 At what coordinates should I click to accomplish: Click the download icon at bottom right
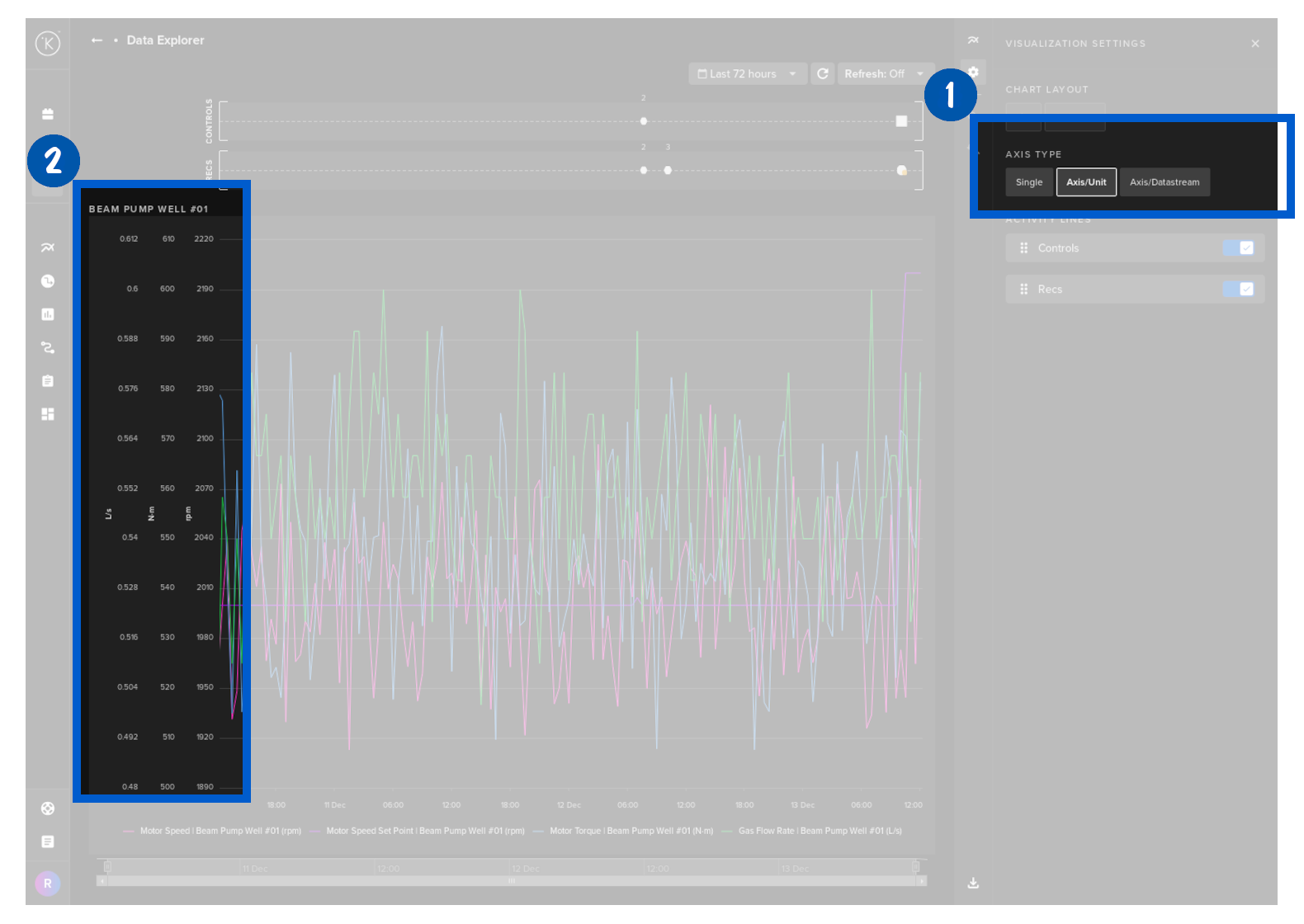coord(973,883)
